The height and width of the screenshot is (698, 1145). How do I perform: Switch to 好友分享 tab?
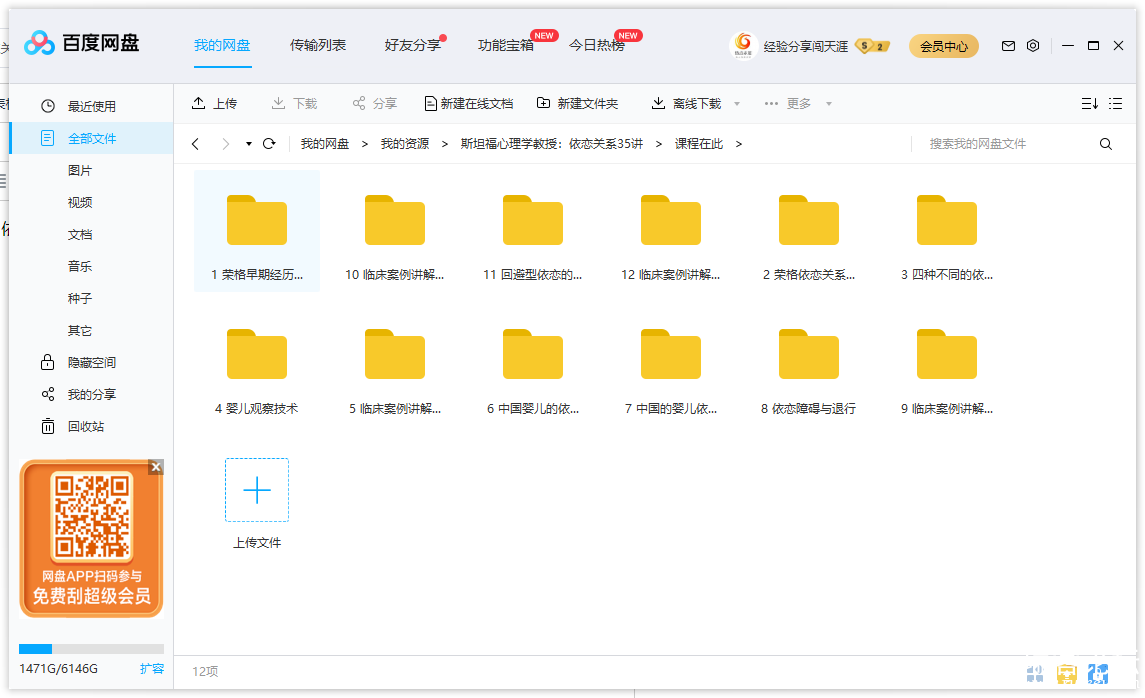[x=413, y=45]
